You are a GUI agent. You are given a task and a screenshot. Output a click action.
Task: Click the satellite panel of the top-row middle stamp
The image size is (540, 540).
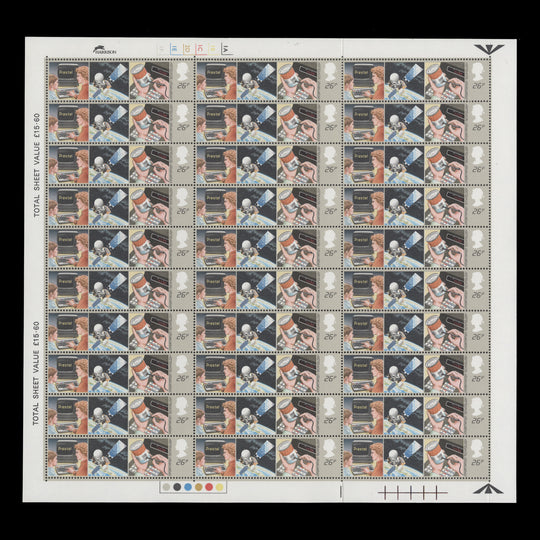[x=257, y=81]
